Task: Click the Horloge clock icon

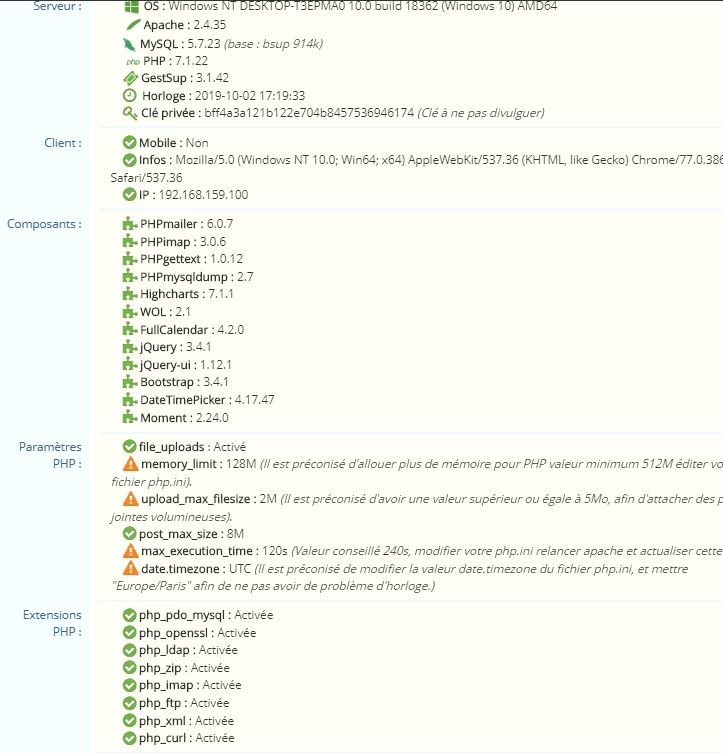Action: [x=130, y=96]
